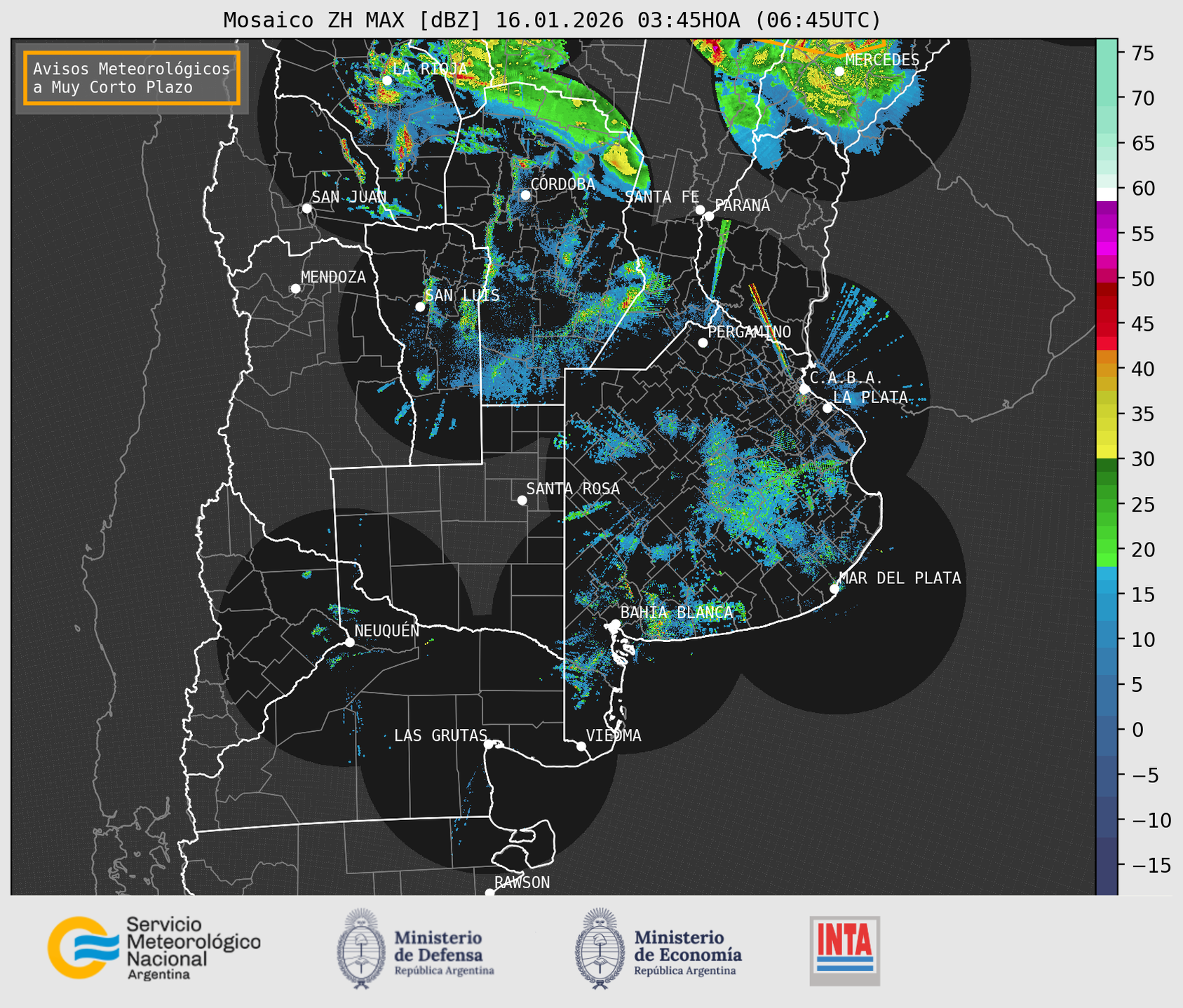Click the CÓRDOBA city marker dot
Viewport: 1183px width, 1008px height.
pyautogui.click(x=525, y=195)
